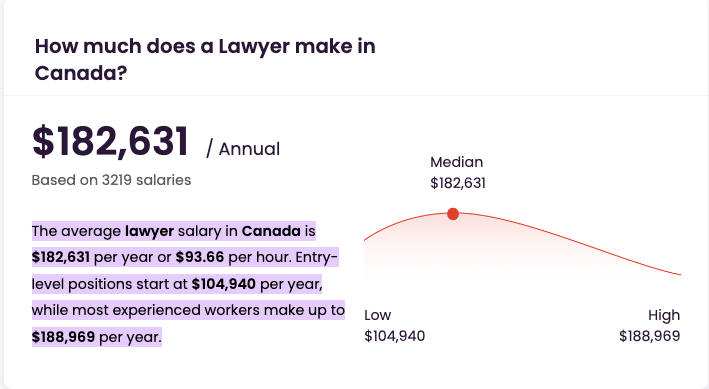Click the Low label under the chart
This screenshot has width=709, height=389.
(378, 315)
